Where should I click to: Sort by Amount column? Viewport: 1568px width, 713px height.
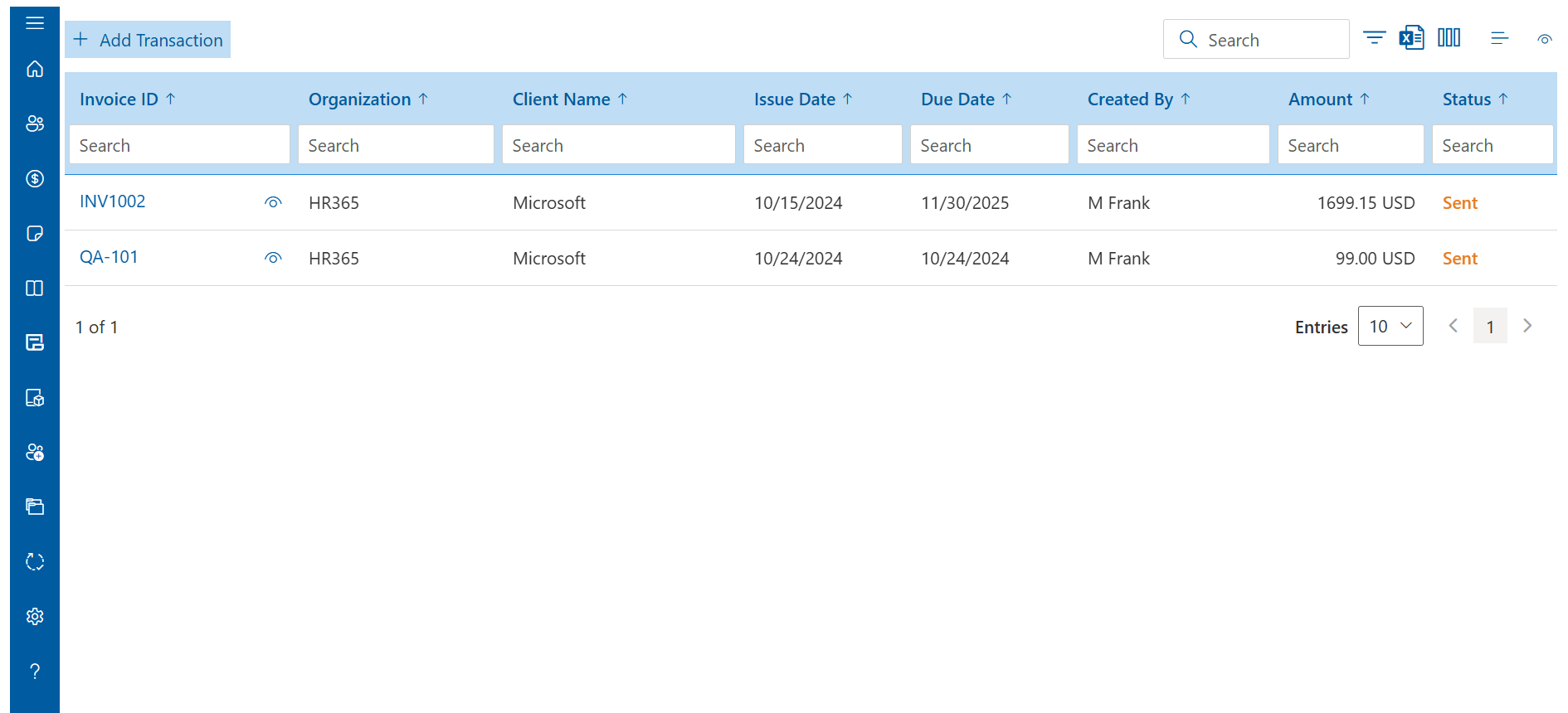(1330, 99)
